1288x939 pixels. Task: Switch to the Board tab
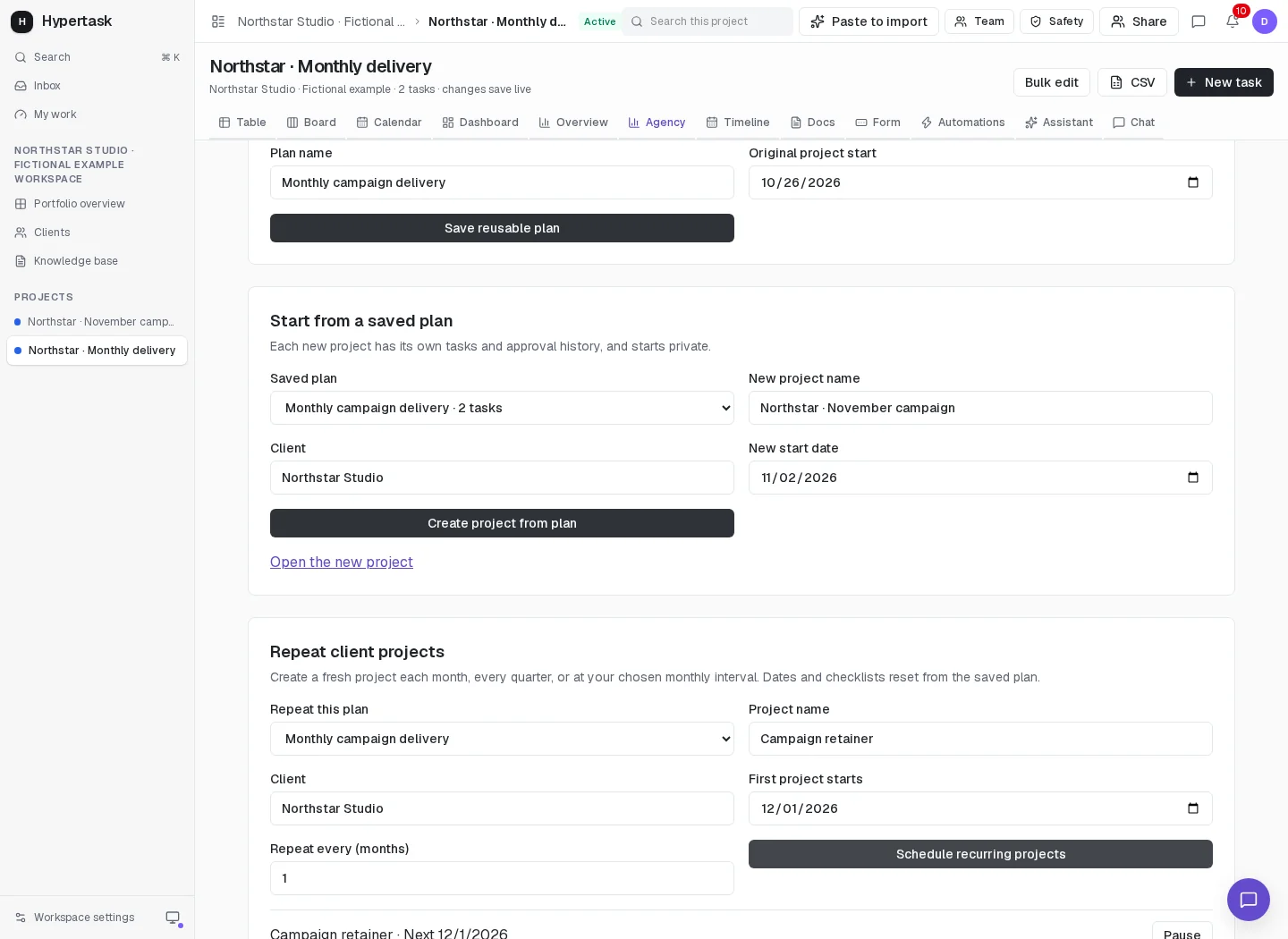coord(311,123)
